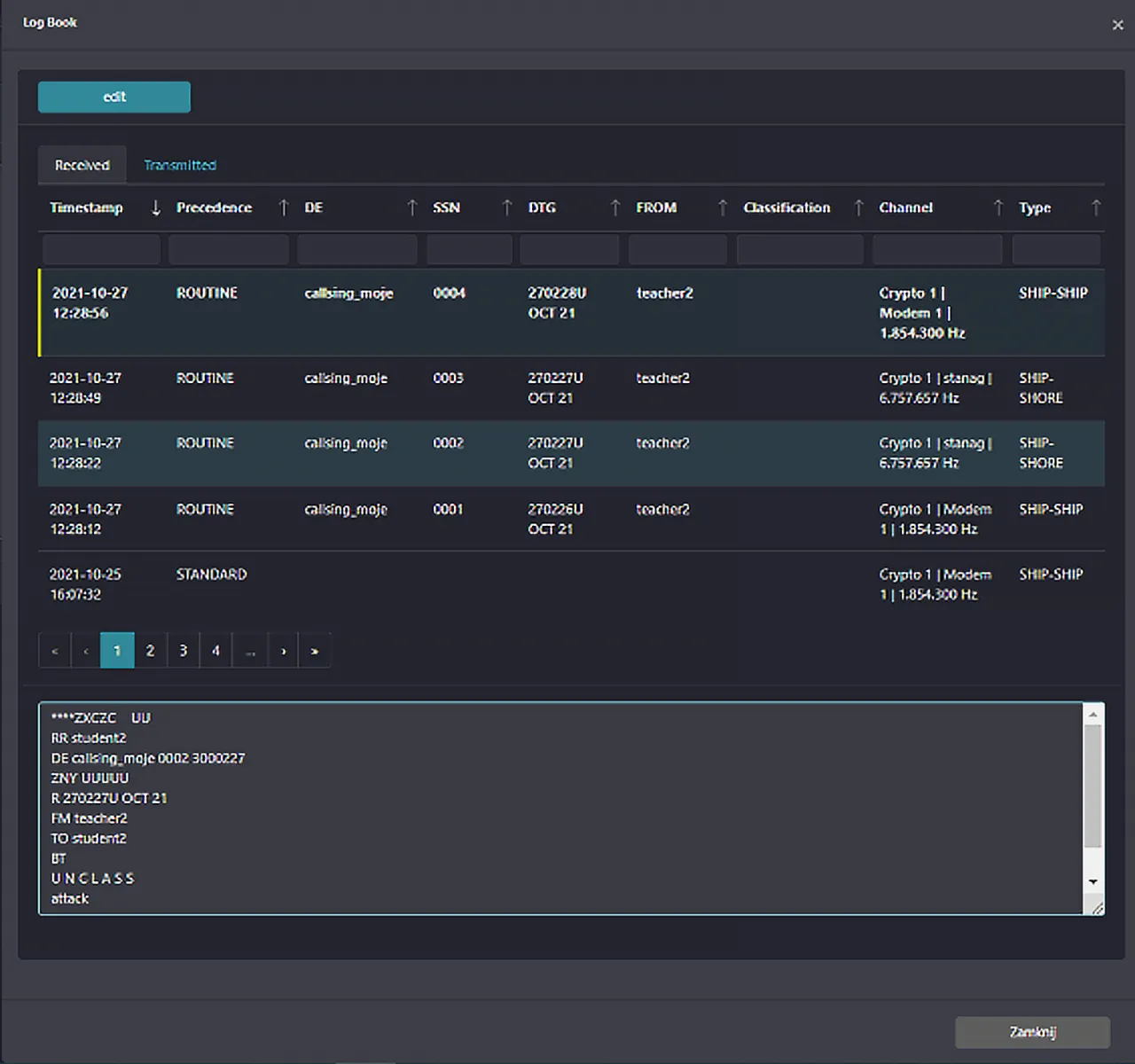Jump to the last page of results
1135x1064 pixels.
pos(315,651)
